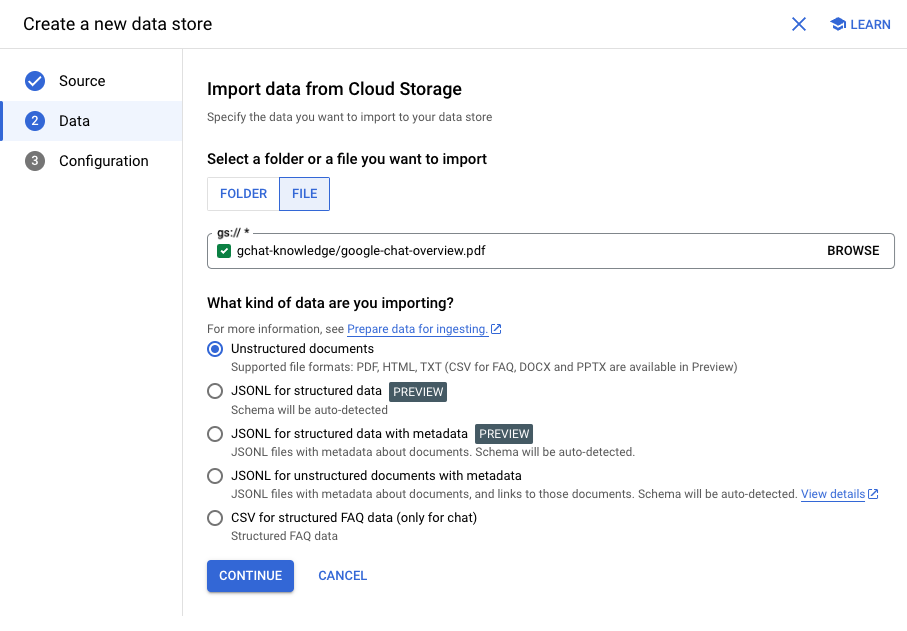
Task: Click the CANCEL button
Action: coord(342,576)
